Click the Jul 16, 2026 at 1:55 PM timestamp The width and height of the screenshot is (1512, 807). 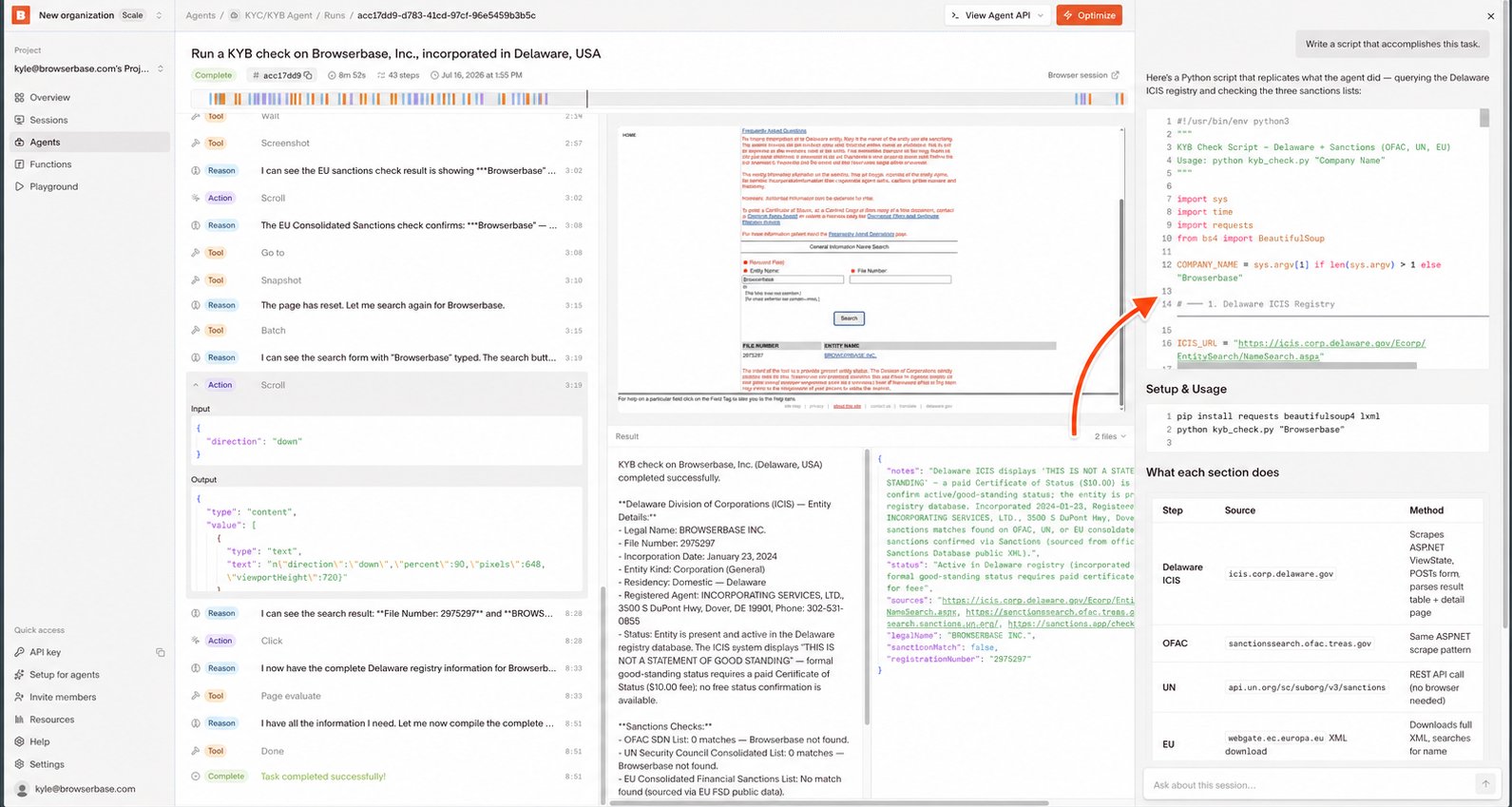coord(482,75)
